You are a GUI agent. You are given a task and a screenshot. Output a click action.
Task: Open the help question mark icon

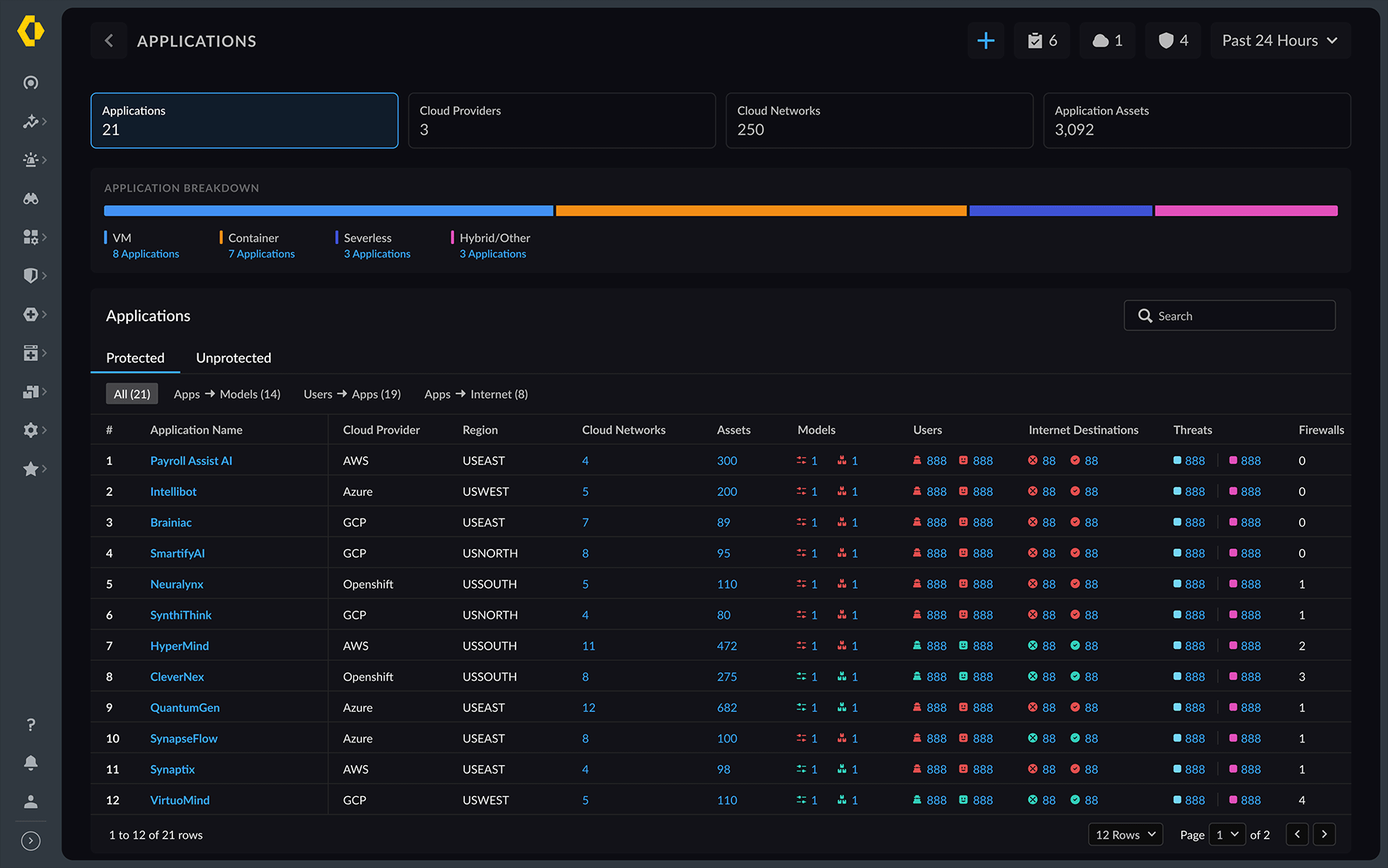31,725
